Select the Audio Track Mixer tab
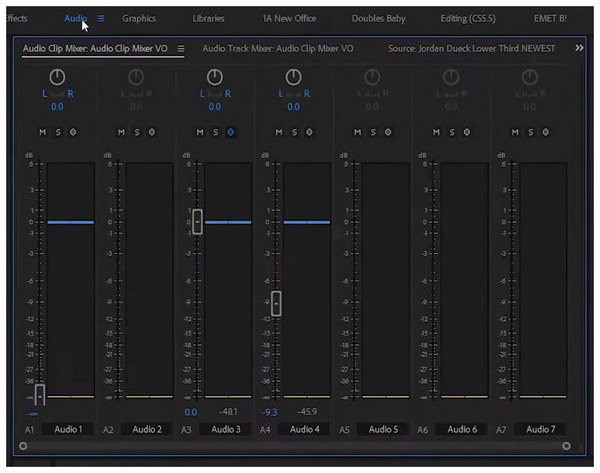600x473 pixels. (278, 49)
